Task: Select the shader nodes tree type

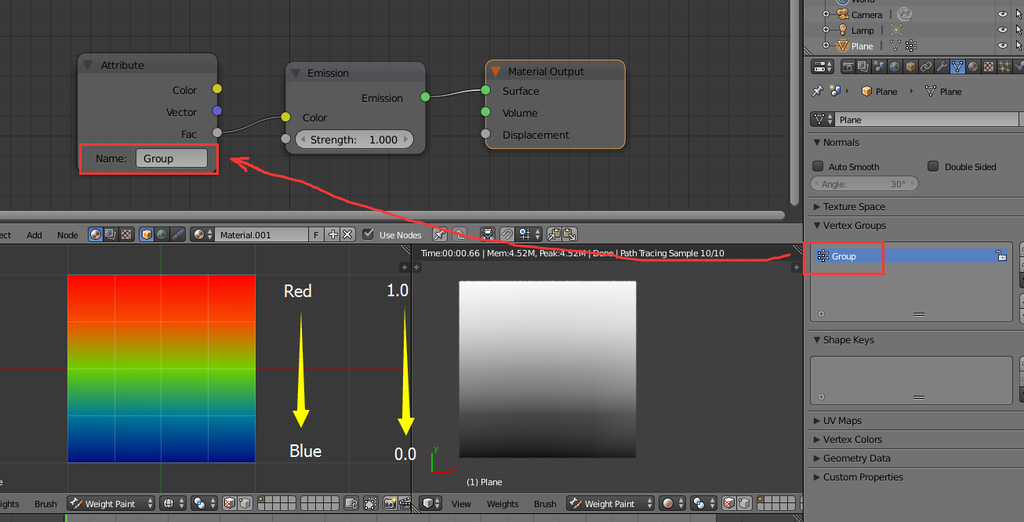Action: click(96, 235)
